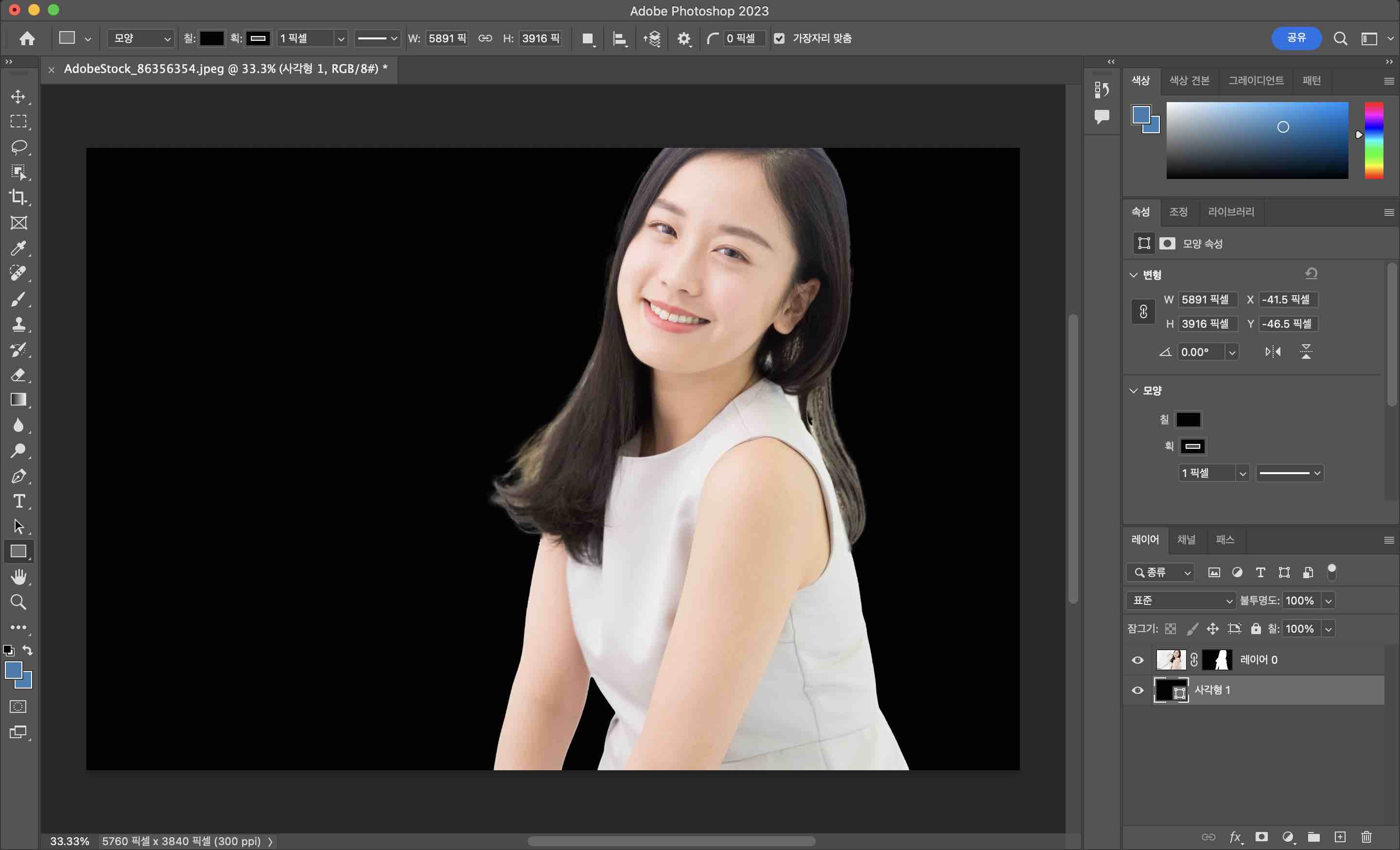1400x850 pixels.
Task: Hide the 레이어 0 layer visibility
Action: pyautogui.click(x=1137, y=660)
